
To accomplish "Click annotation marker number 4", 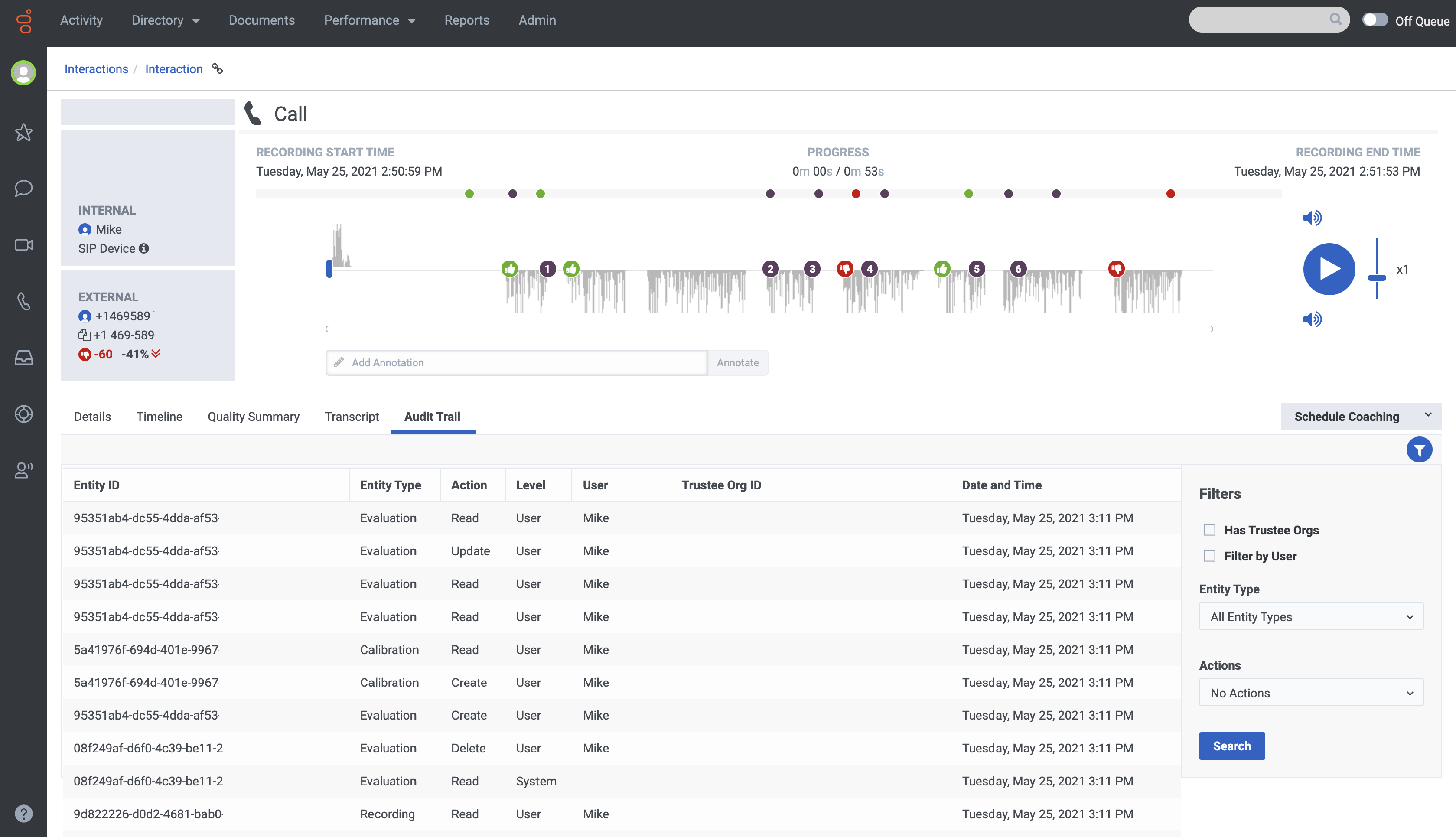I will click(869, 268).
